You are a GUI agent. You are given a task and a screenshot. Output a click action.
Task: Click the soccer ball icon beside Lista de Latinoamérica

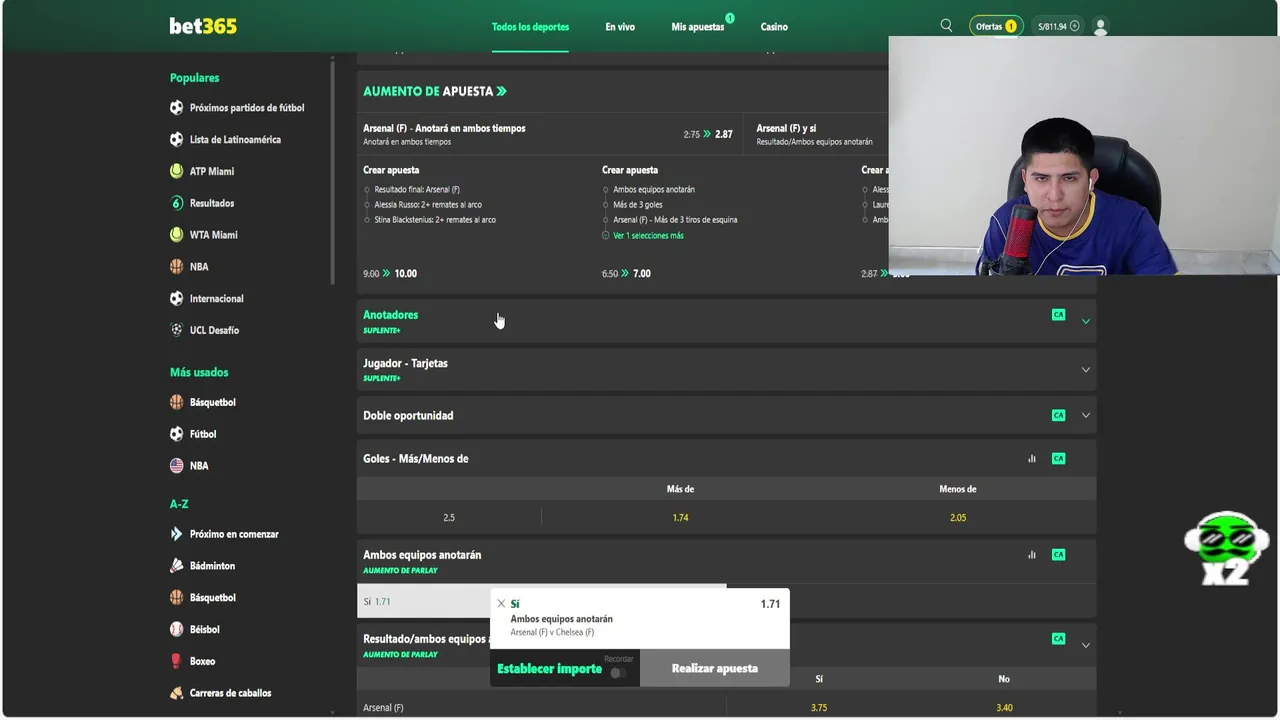pyautogui.click(x=177, y=140)
